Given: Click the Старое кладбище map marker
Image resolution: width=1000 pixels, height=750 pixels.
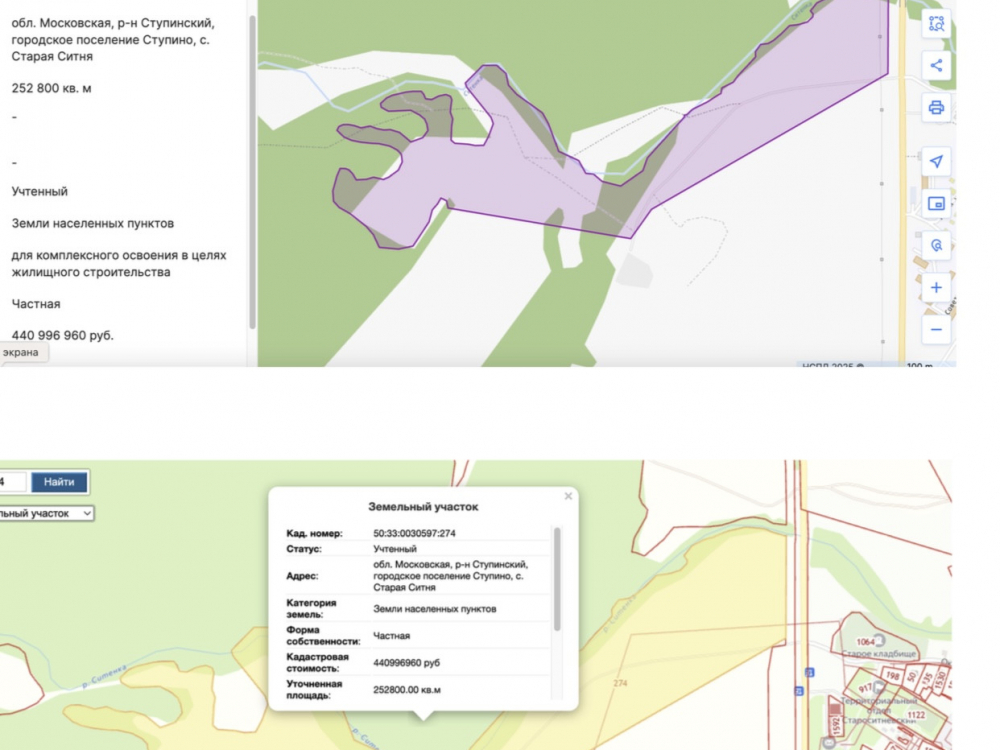Looking at the screenshot, I should [x=866, y=642].
